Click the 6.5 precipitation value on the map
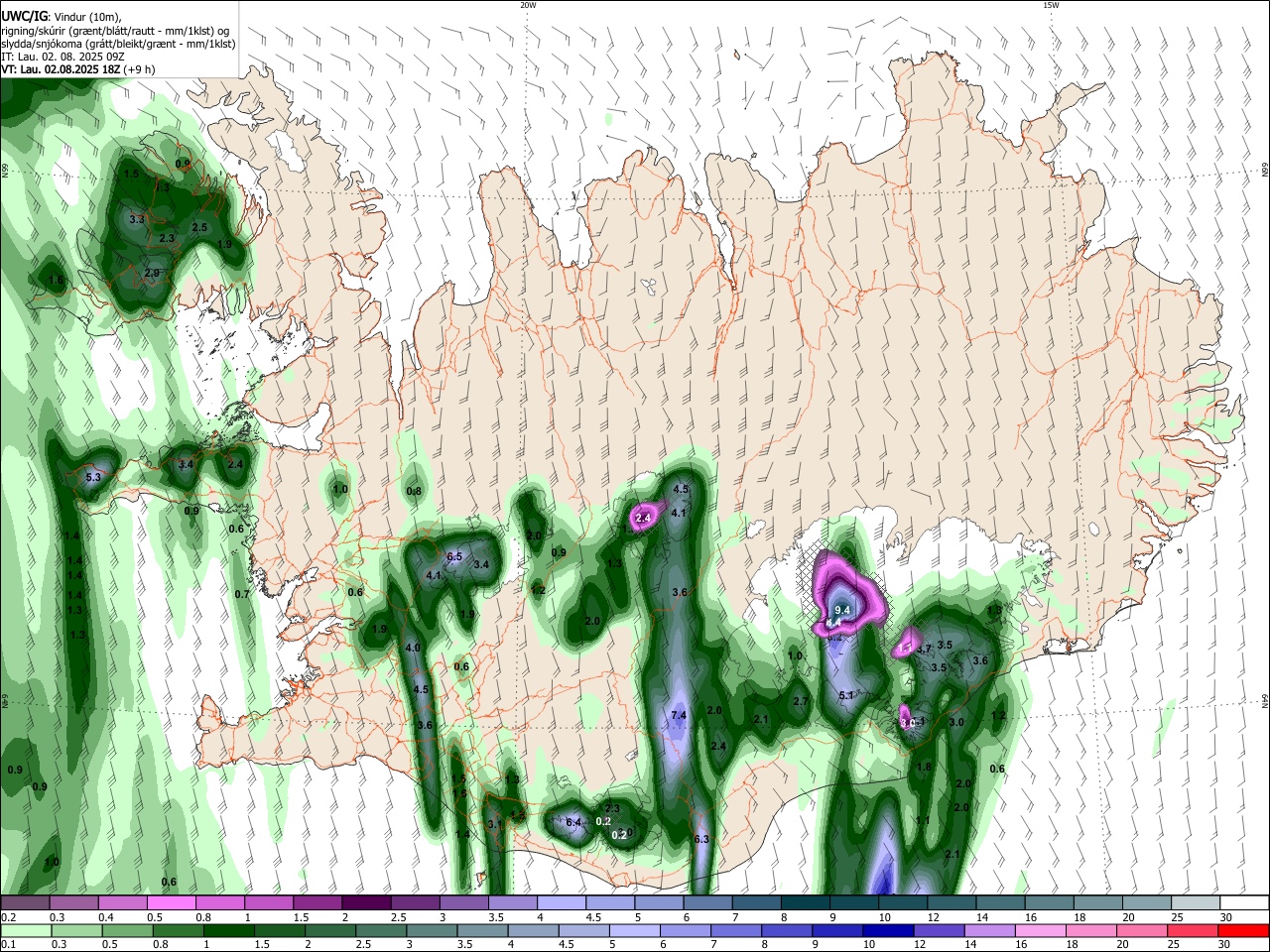The height and width of the screenshot is (952, 1270). pyautogui.click(x=455, y=556)
